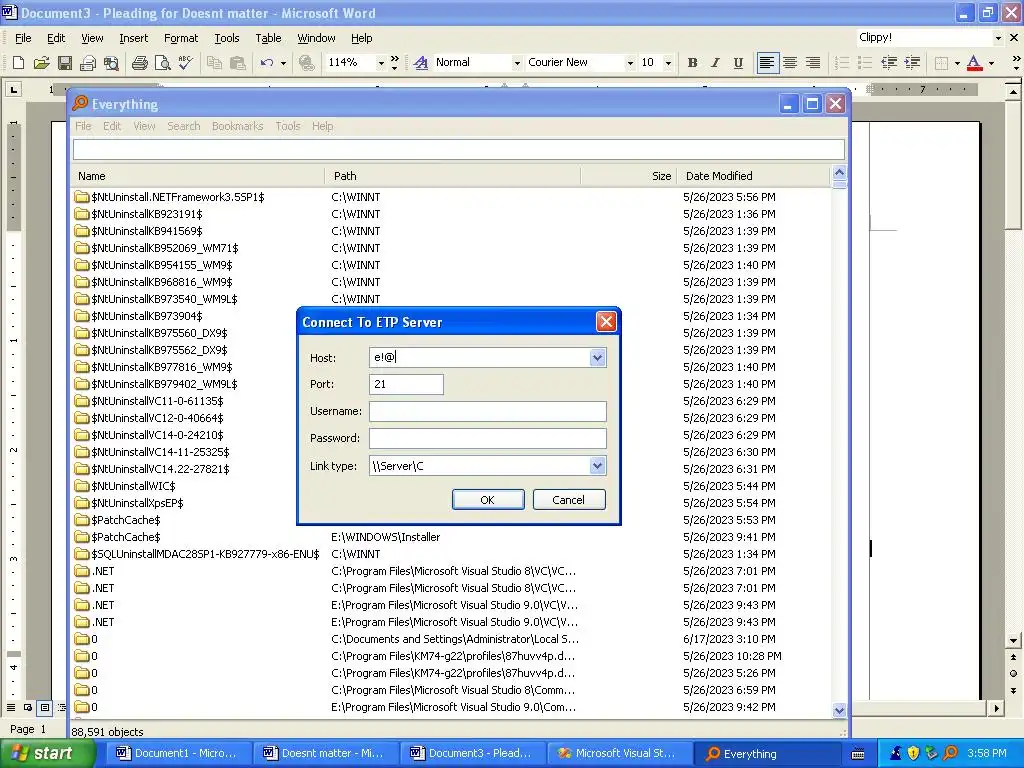Open Word's Window menu
The width and height of the screenshot is (1024, 768).
click(316, 38)
